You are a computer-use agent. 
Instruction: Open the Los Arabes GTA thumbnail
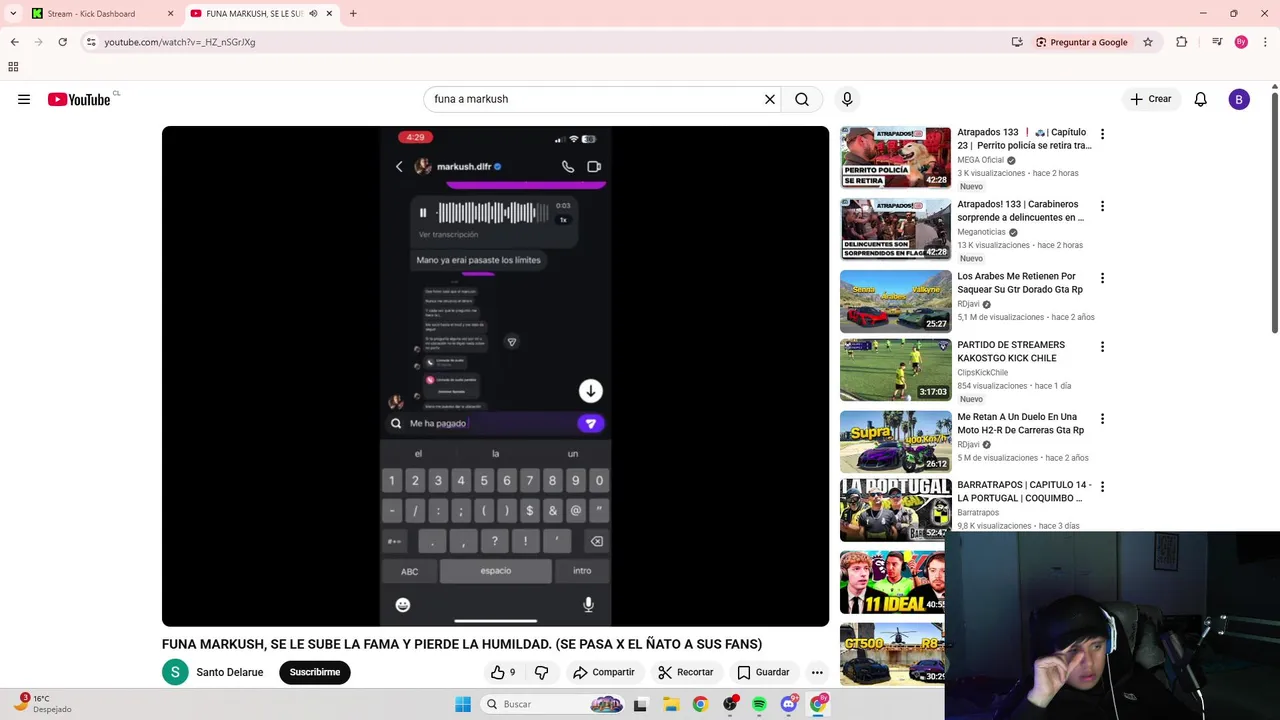click(896, 301)
